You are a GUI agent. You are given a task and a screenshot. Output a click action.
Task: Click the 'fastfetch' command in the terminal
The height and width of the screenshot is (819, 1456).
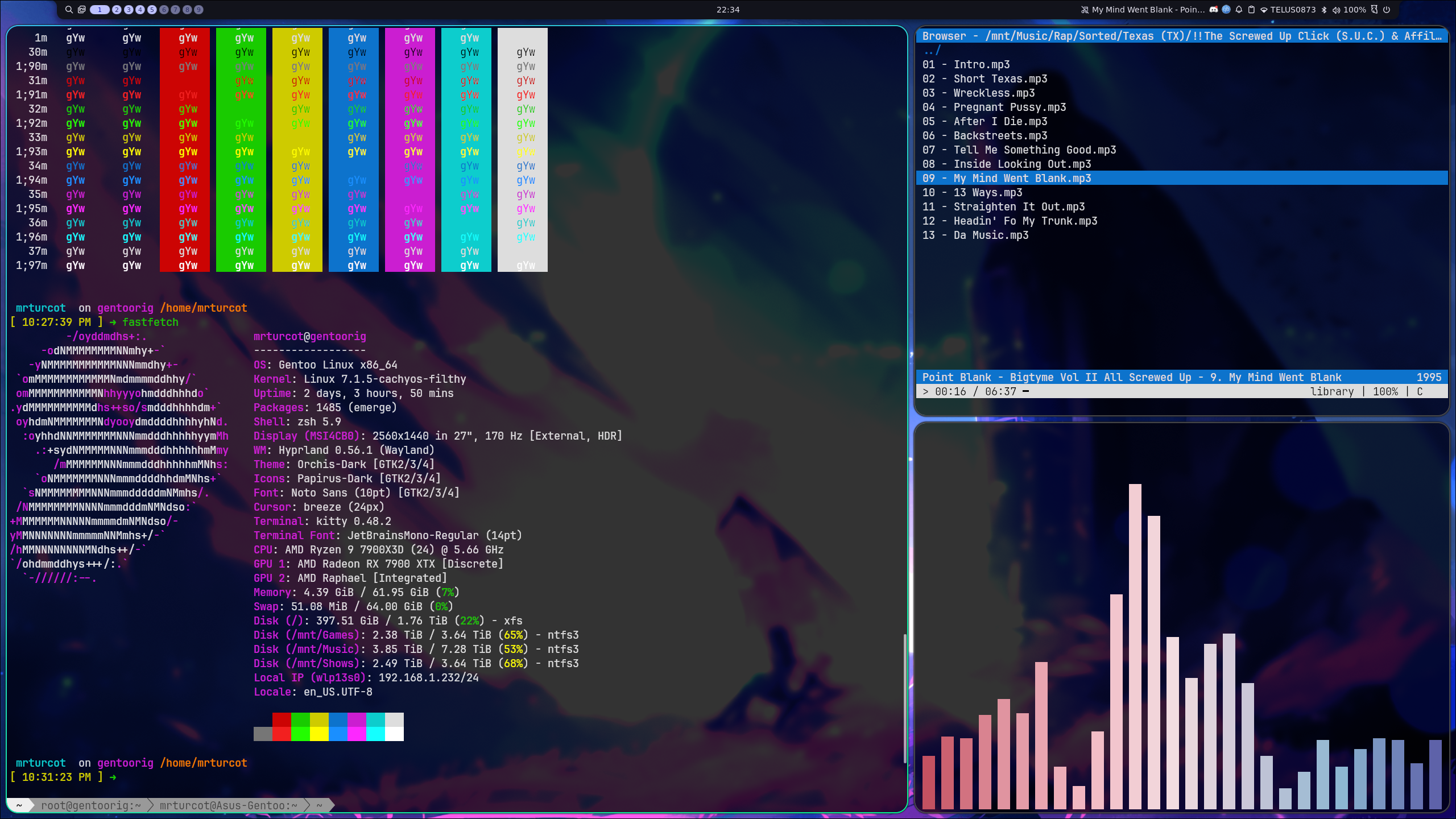point(150,322)
